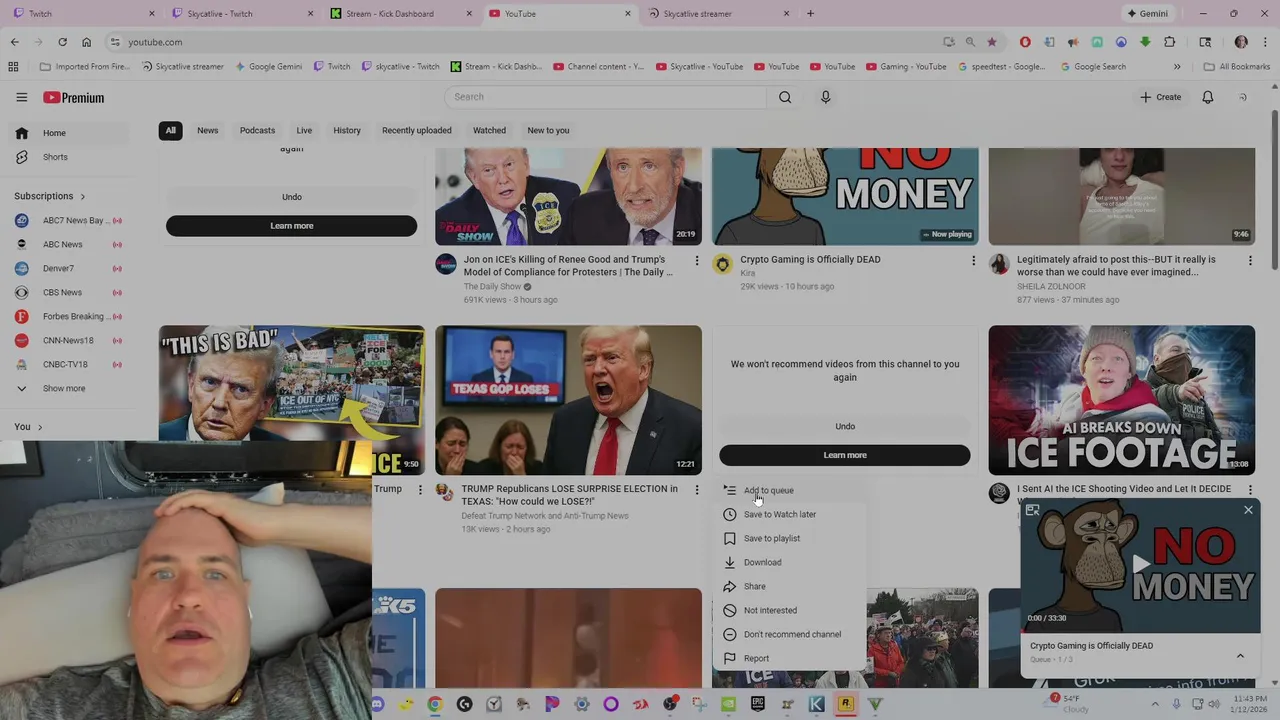
Task: Close the miniplayer with the X
Action: click(1248, 510)
